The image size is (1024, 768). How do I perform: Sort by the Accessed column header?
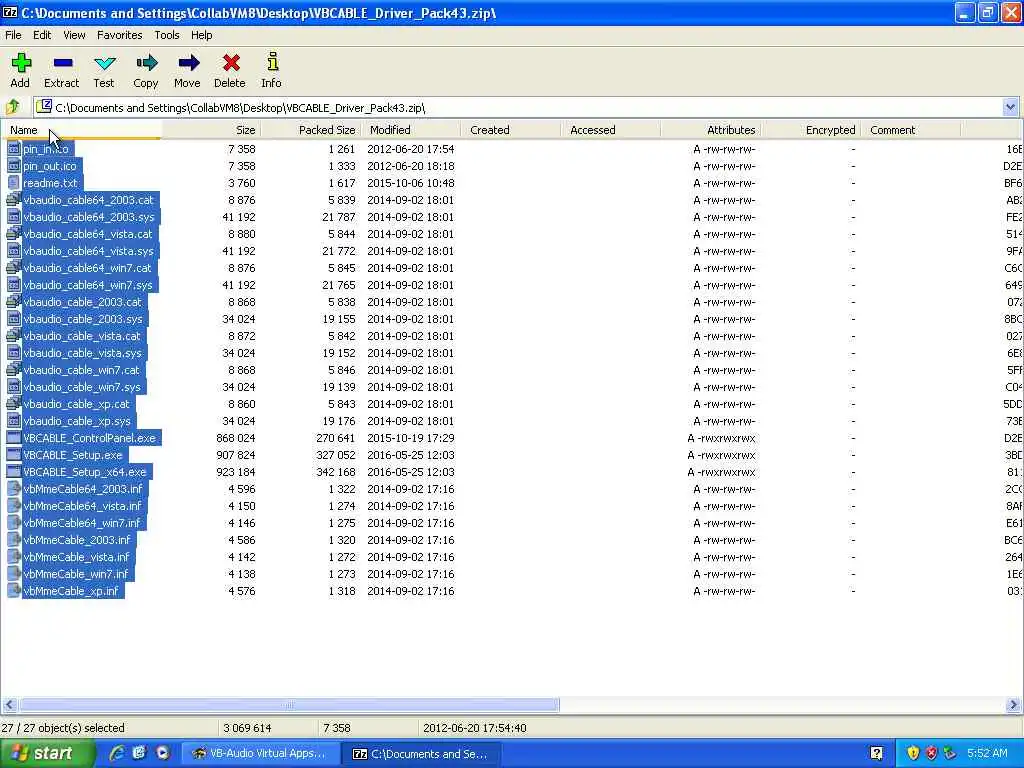click(611, 130)
